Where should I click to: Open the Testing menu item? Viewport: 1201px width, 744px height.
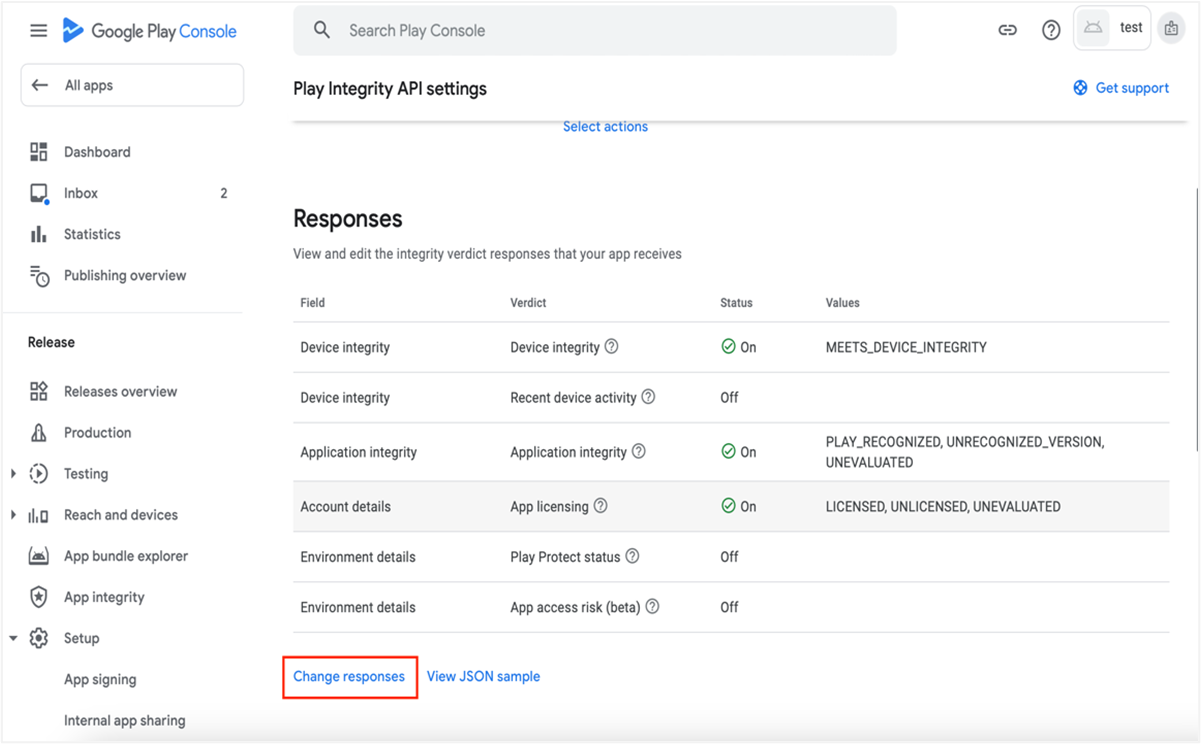(86, 473)
